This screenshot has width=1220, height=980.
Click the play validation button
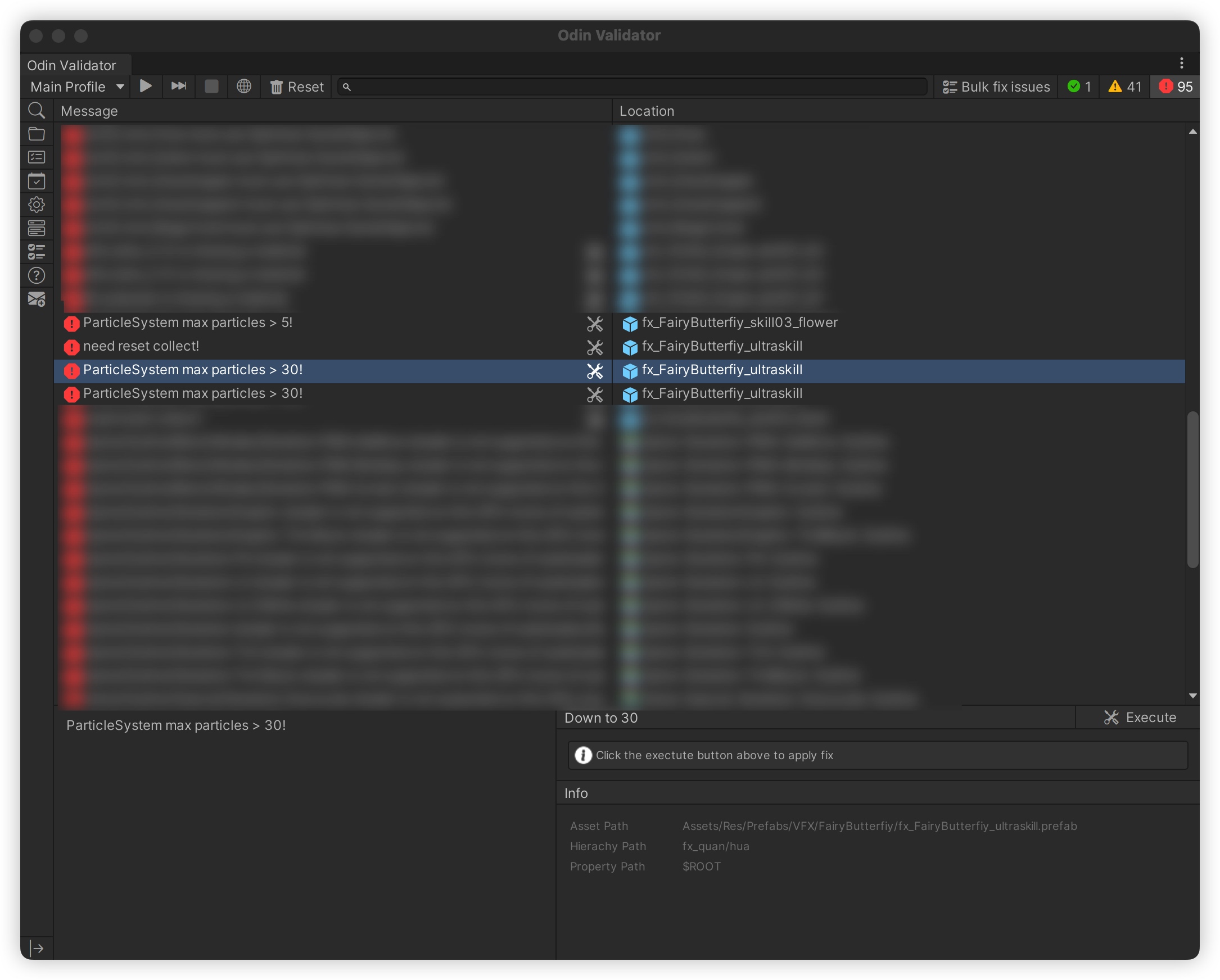[146, 87]
